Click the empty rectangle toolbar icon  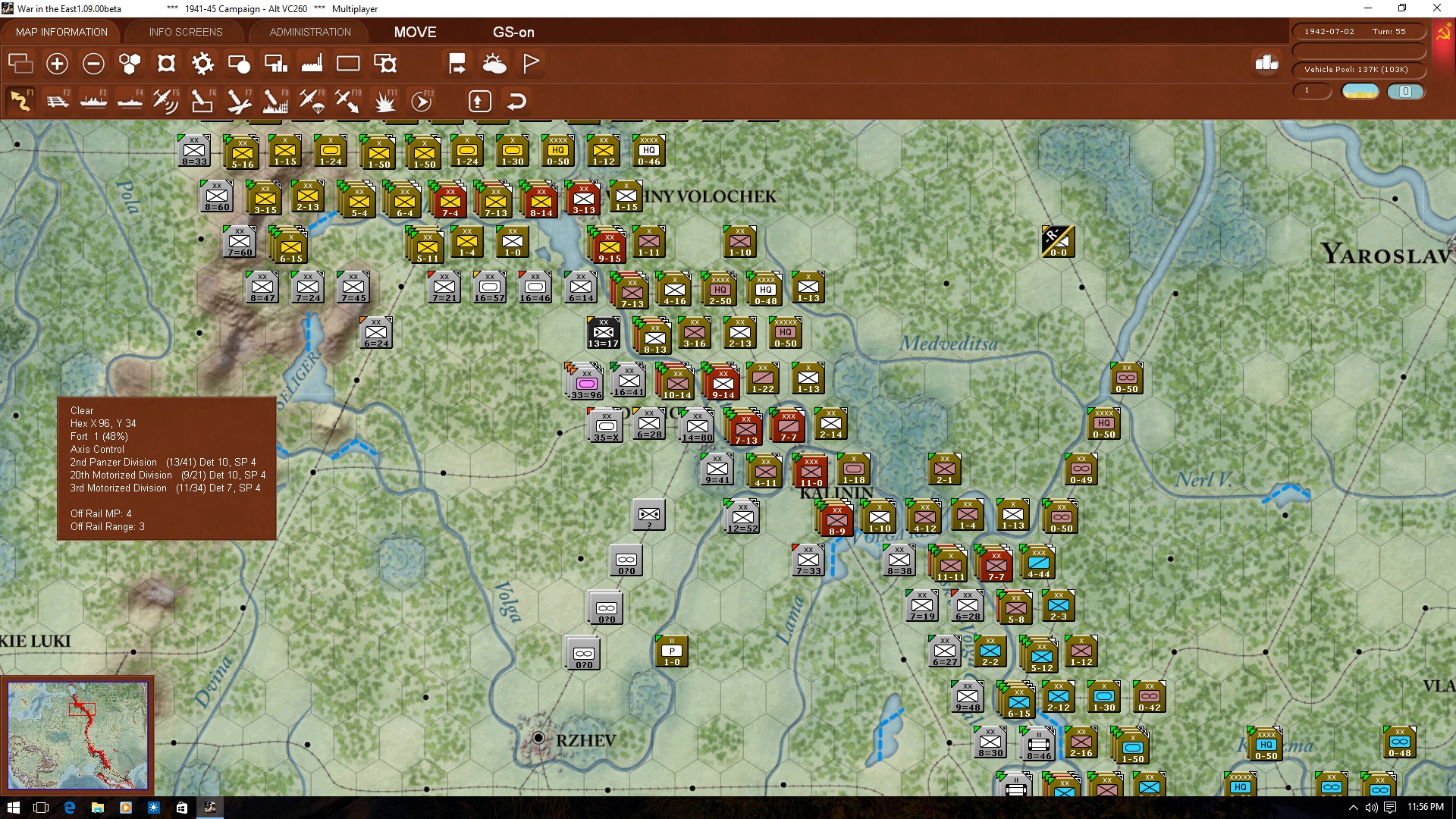(348, 64)
